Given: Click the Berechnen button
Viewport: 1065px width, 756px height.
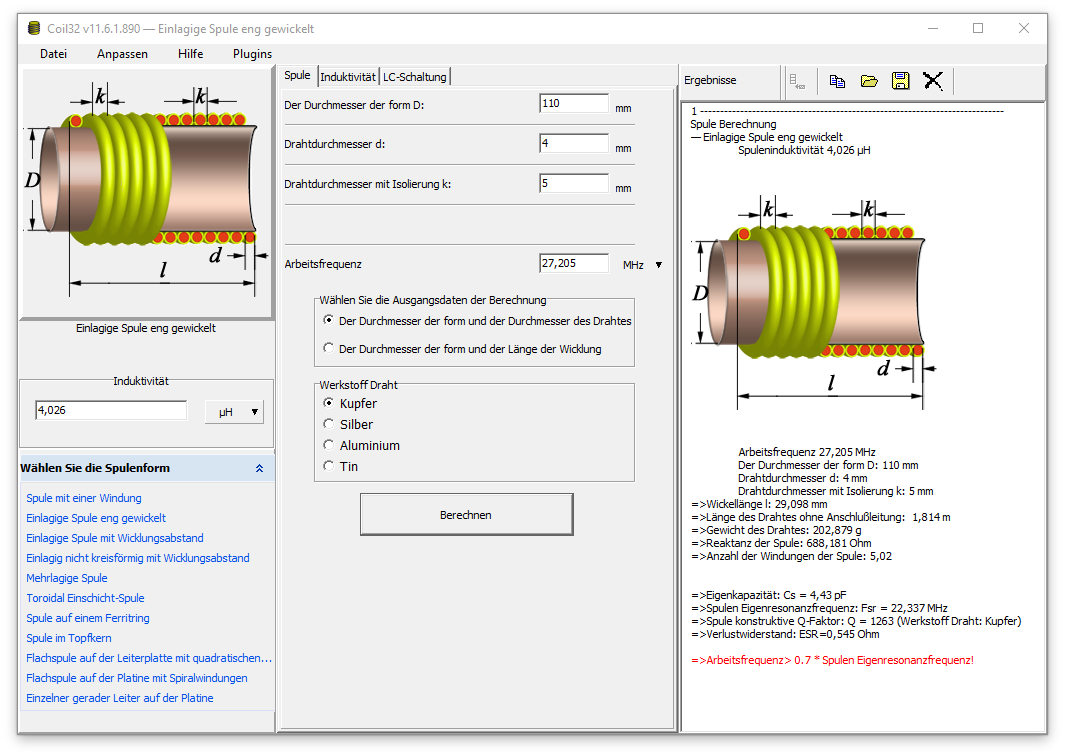Looking at the screenshot, I should point(467,515).
